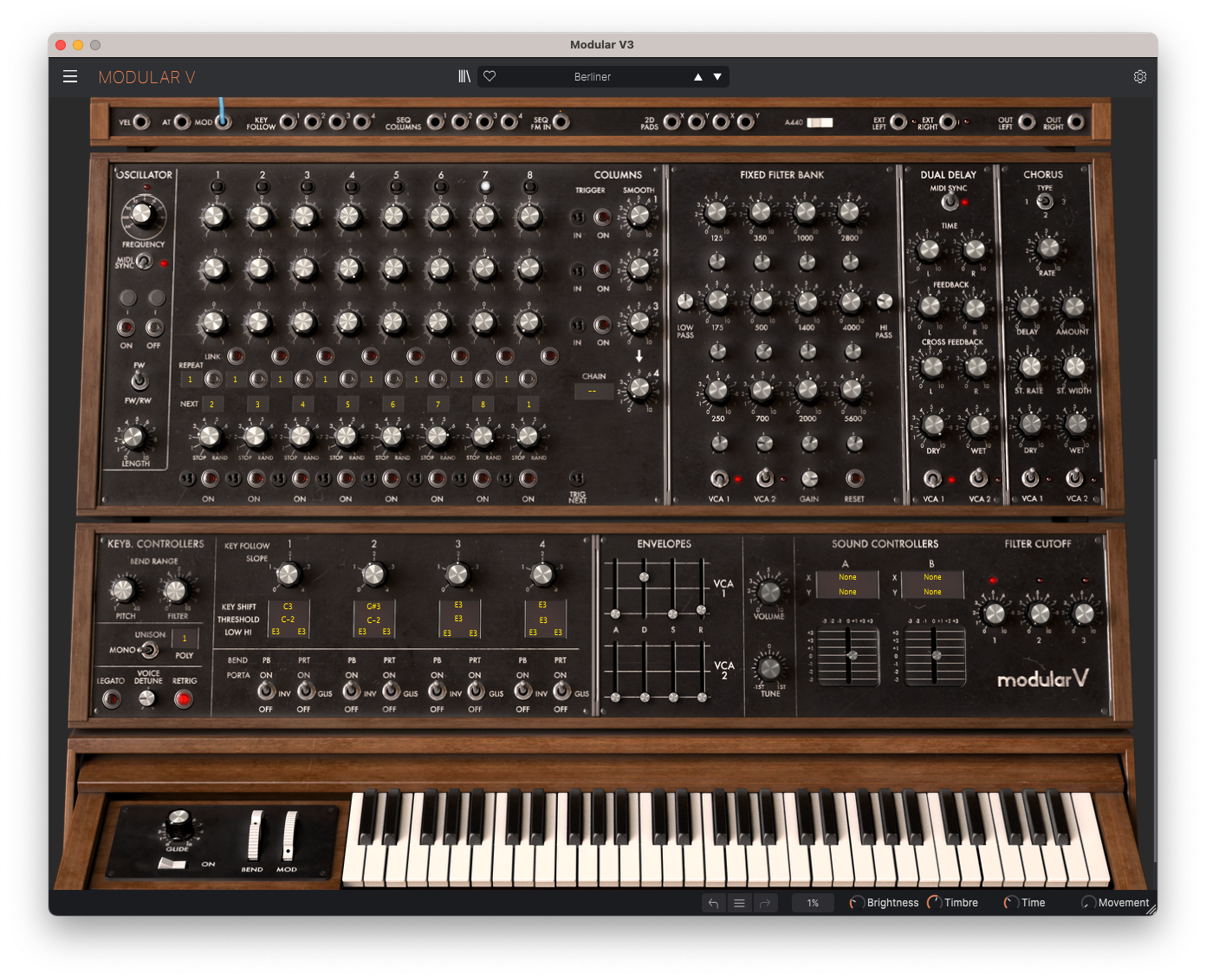1206x980 pixels.
Task: Select previous preset with up arrow
Action: (697, 76)
